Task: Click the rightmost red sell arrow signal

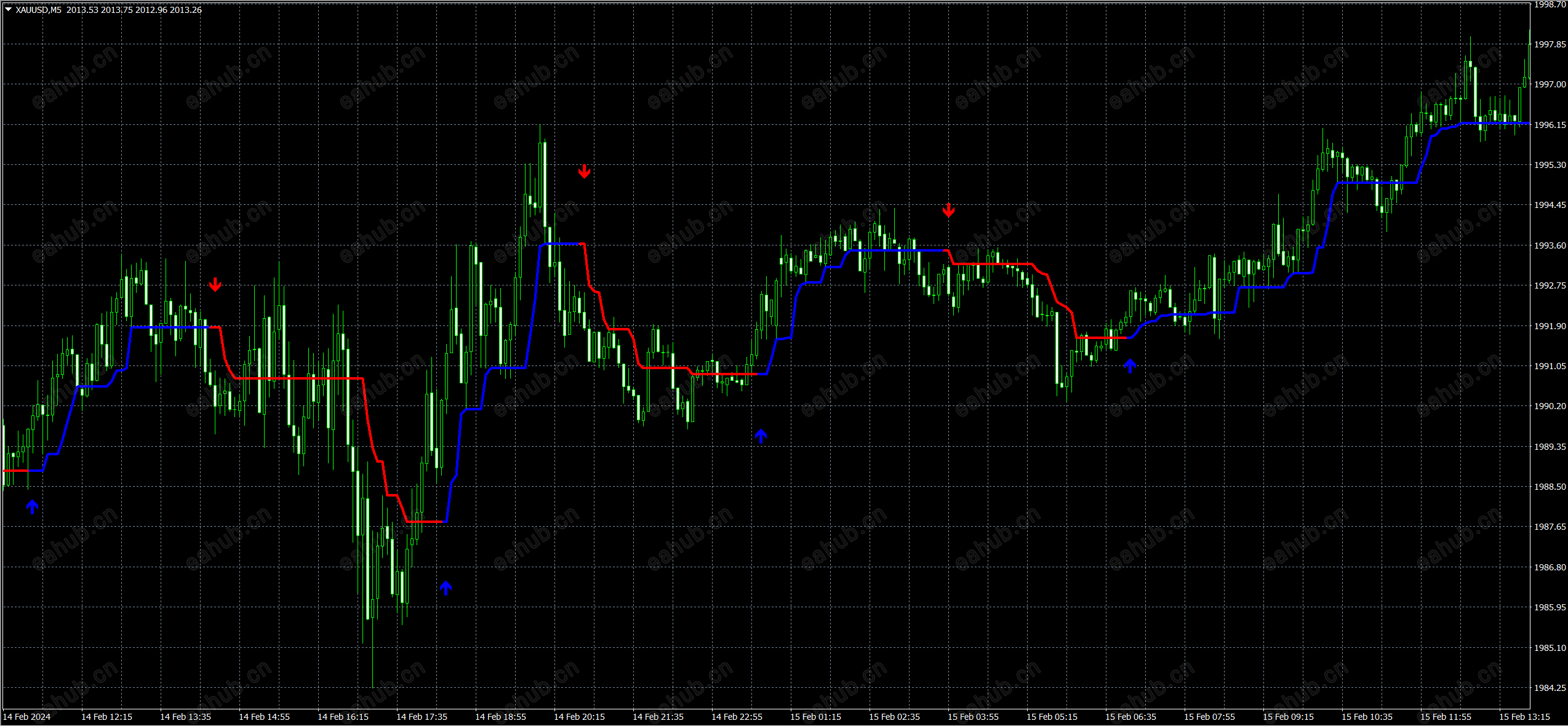Action: [x=948, y=210]
